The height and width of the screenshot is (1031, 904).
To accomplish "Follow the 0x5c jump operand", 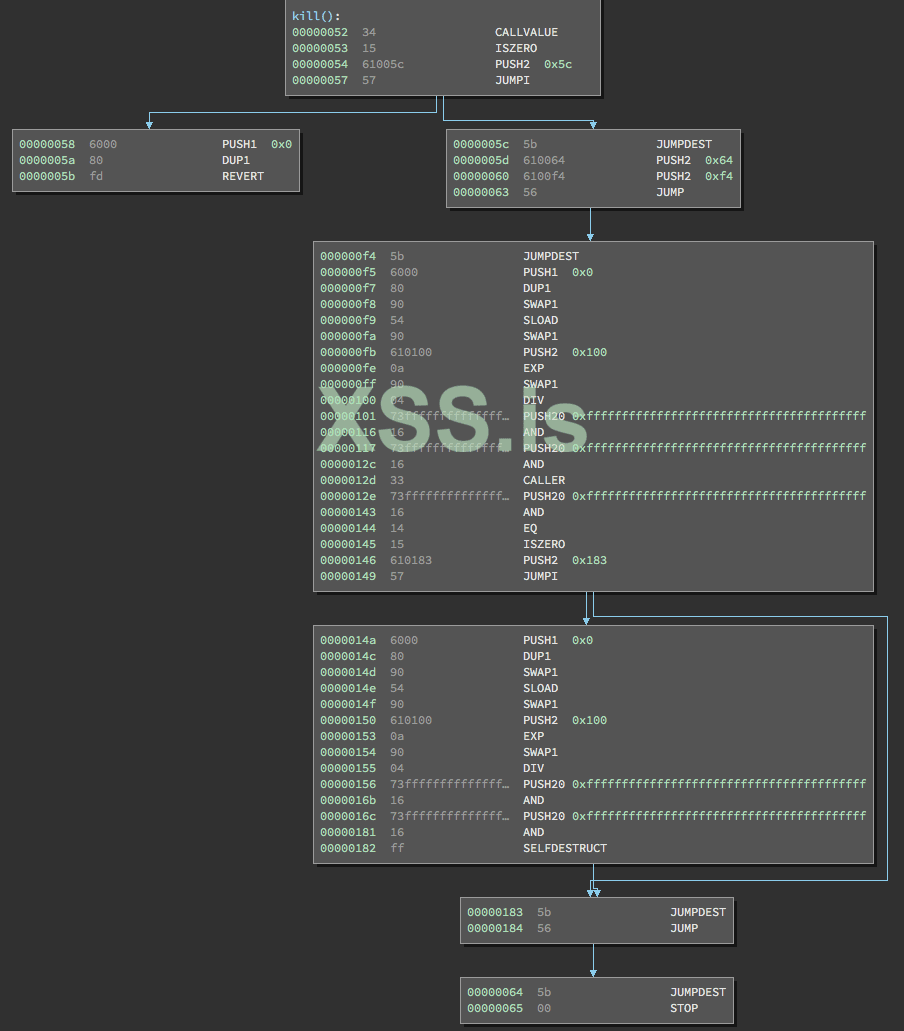I will point(558,64).
